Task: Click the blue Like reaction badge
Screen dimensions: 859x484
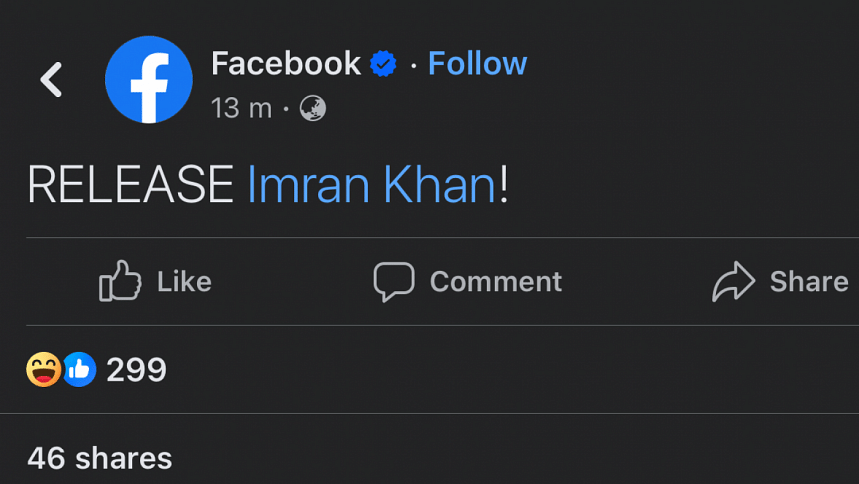Action: coord(79,370)
